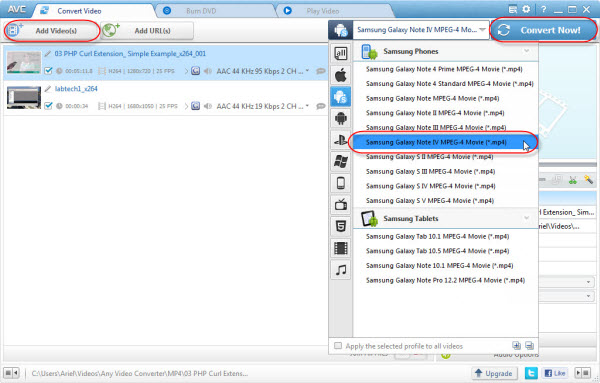Image resolution: width=600 pixels, height=383 pixels.
Task: Open the Windows devices category
Action: point(341,161)
